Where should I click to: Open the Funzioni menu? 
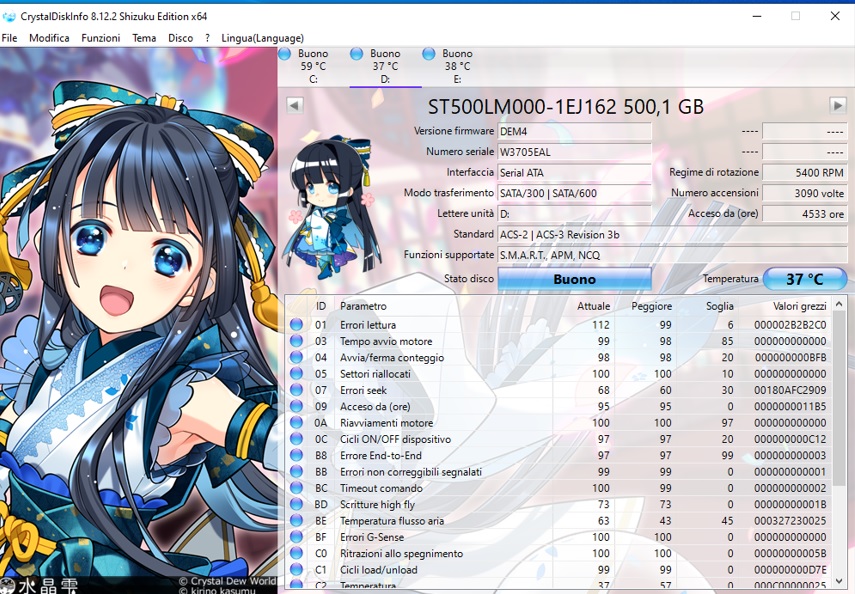[100, 38]
